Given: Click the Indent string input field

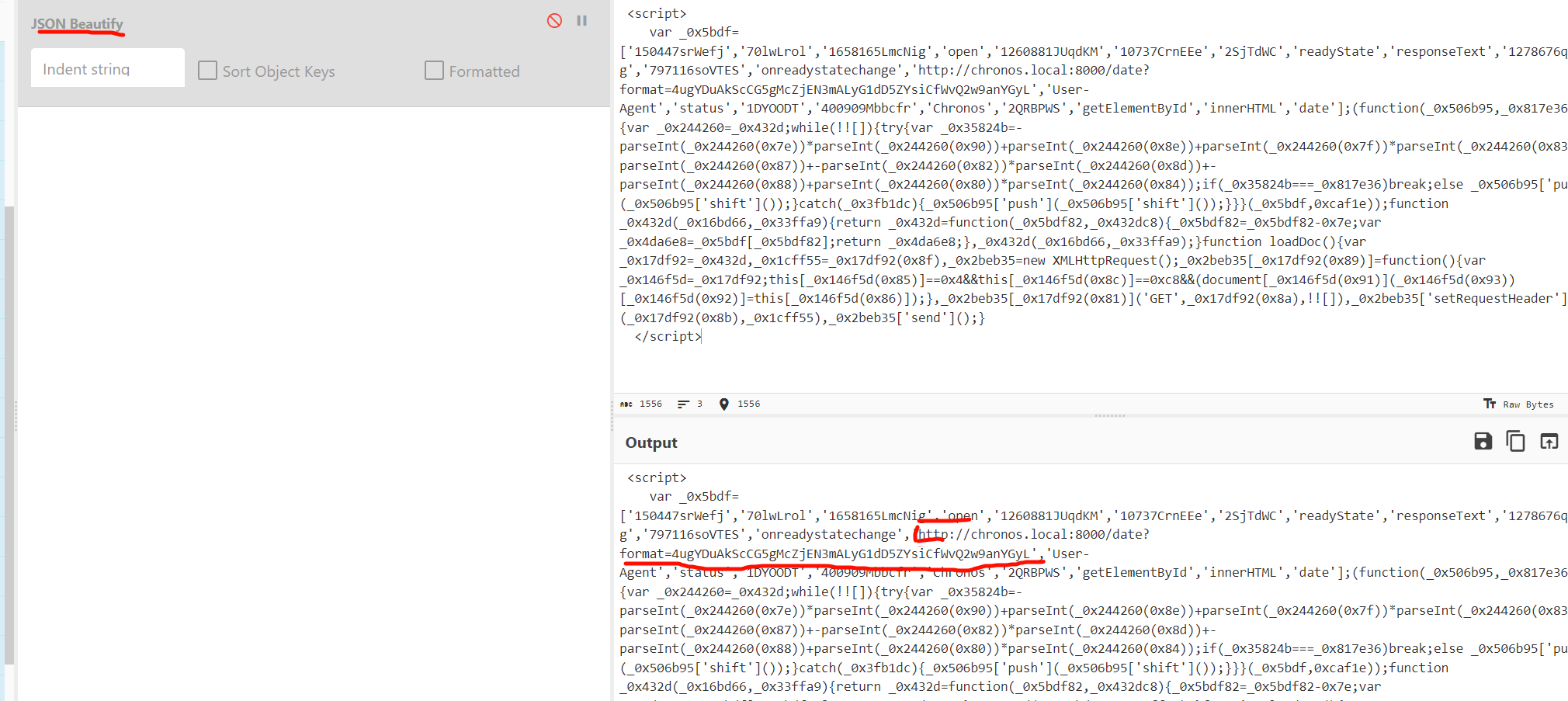Looking at the screenshot, I should pos(108,69).
